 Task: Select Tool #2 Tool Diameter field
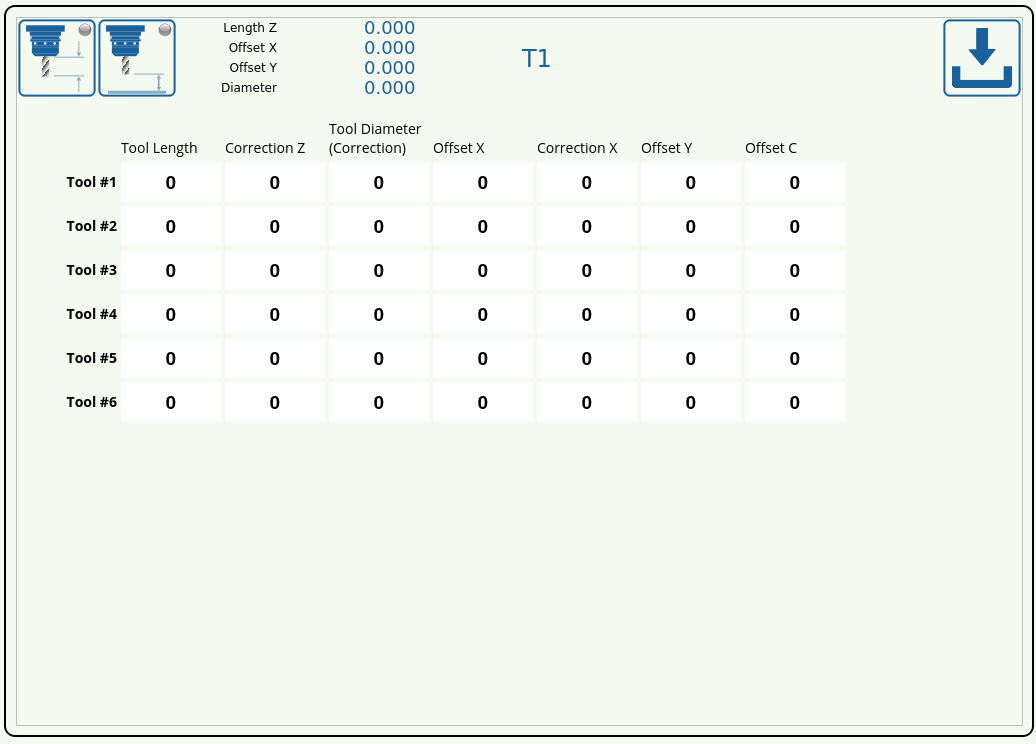point(379,226)
